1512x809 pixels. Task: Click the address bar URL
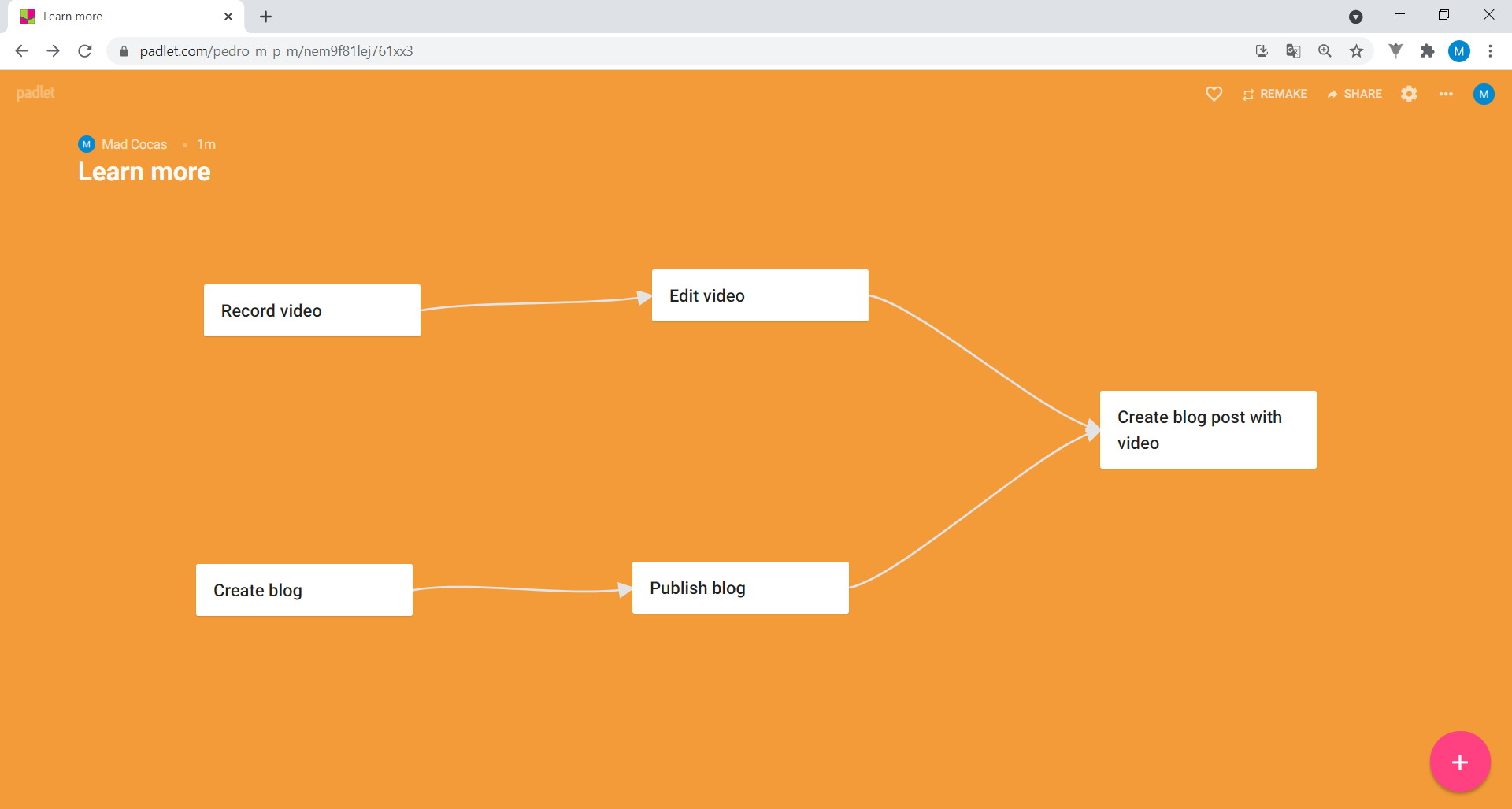coord(276,51)
